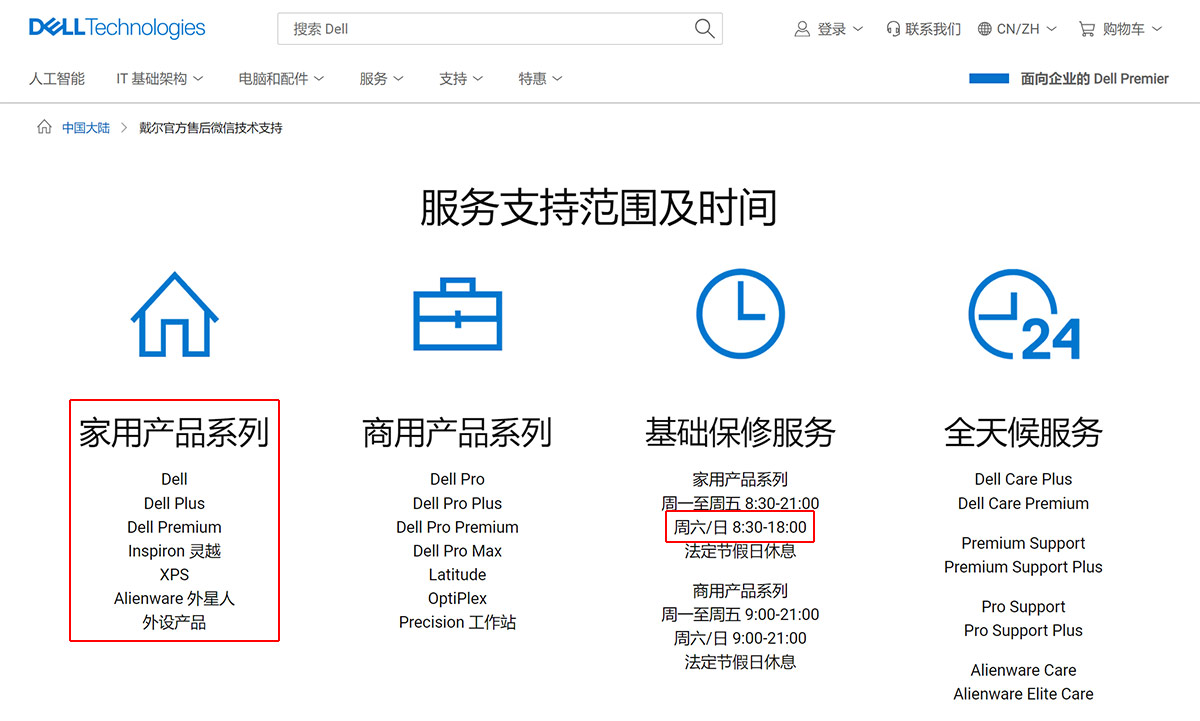Click the 基础保修服务 heading
Image resolution: width=1200 pixels, height=721 pixels.
pos(740,432)
